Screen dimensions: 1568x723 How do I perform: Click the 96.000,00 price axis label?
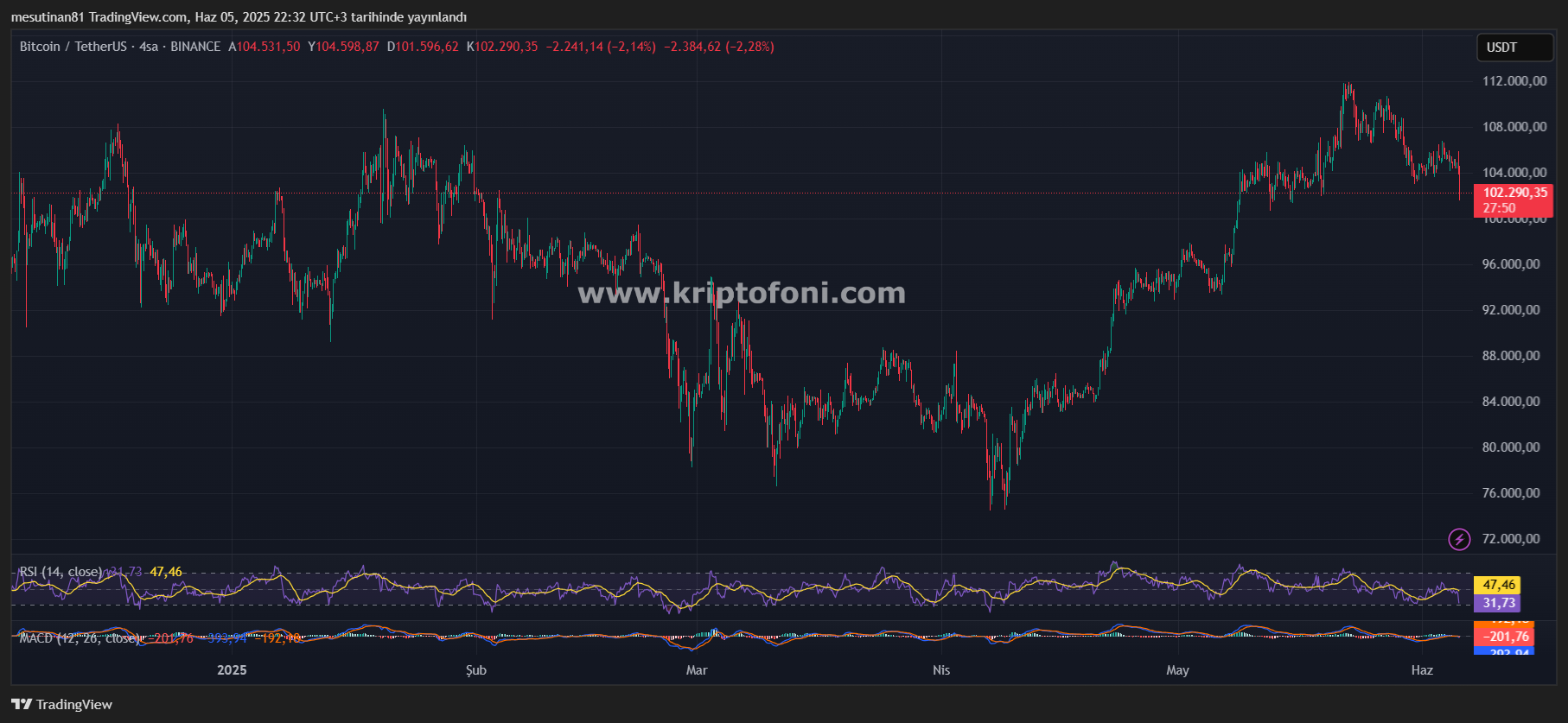1511,264
